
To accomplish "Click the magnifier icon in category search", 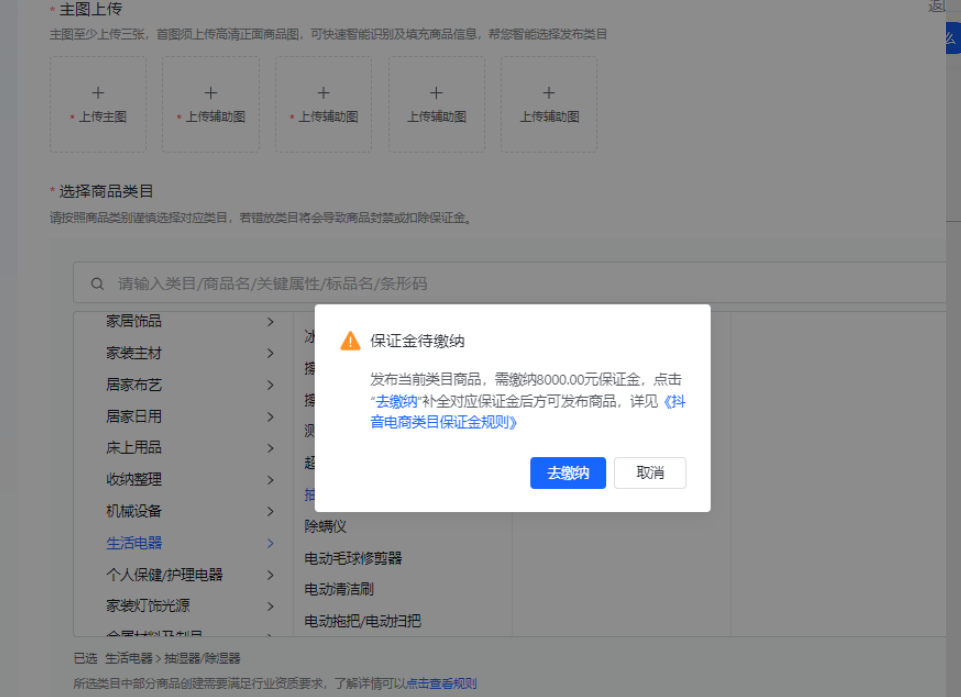I will pyautogui.click(x=95, y=283).
